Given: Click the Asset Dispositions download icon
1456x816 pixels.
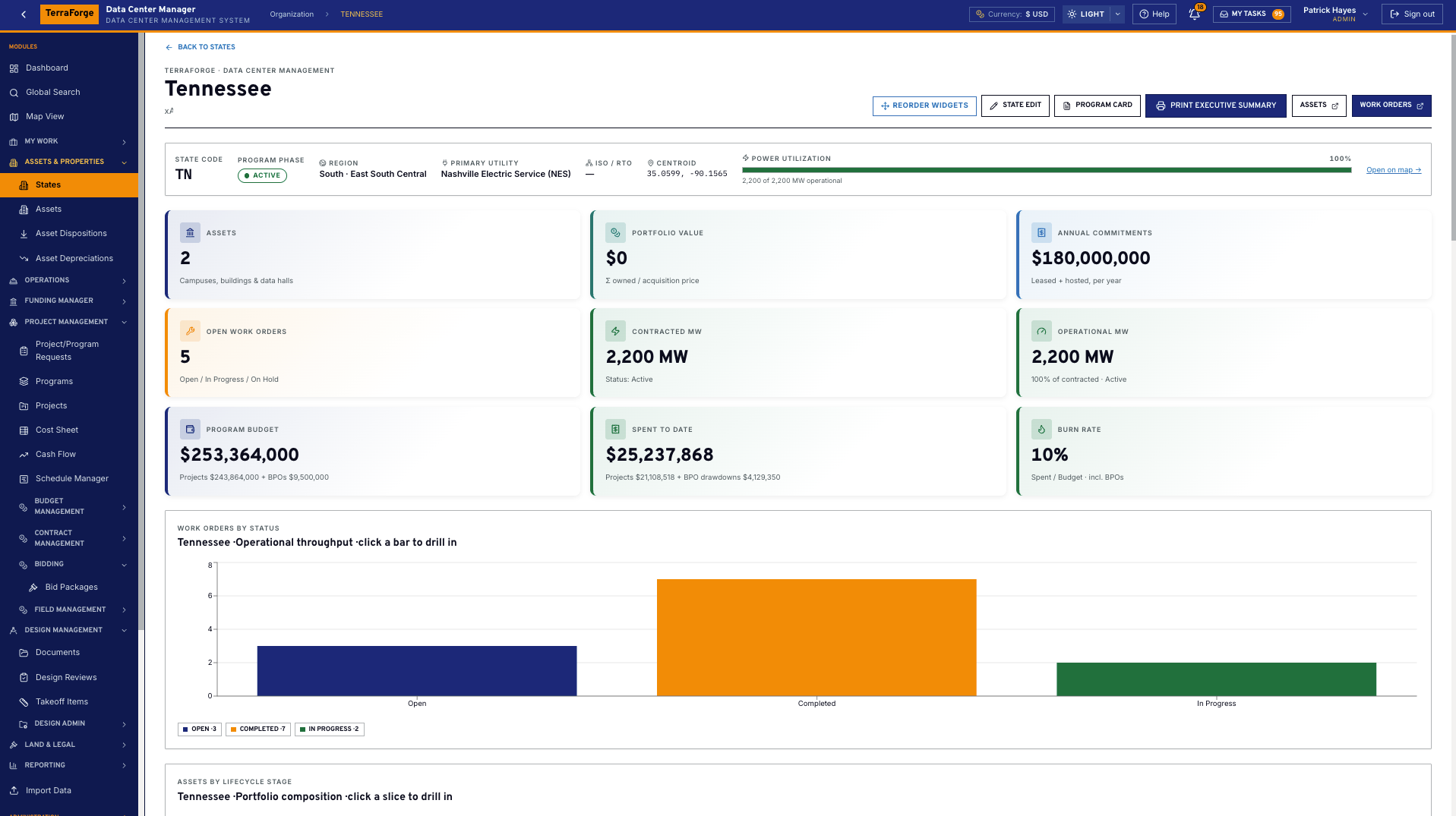Looking at the screenshot, I should coord(24,234).
